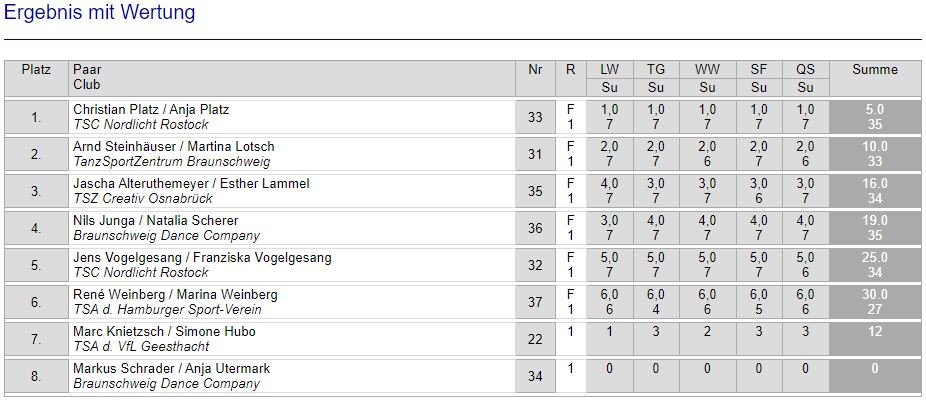The width and height of the screenshot is (926, 400).
Task: Click start number 37 cell
Action: (x=535, y=302)
